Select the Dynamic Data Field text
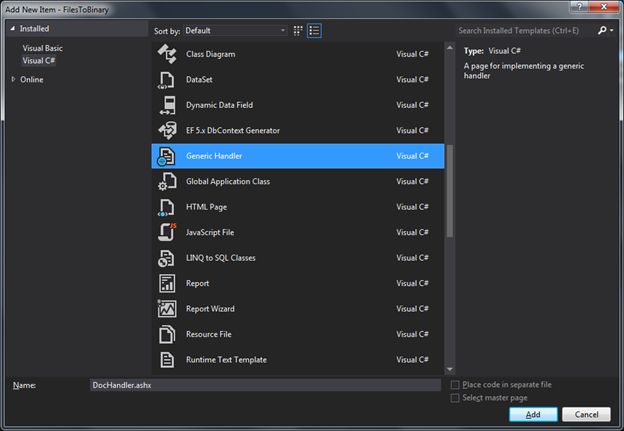The image size is (624, 431). (219, 105)
